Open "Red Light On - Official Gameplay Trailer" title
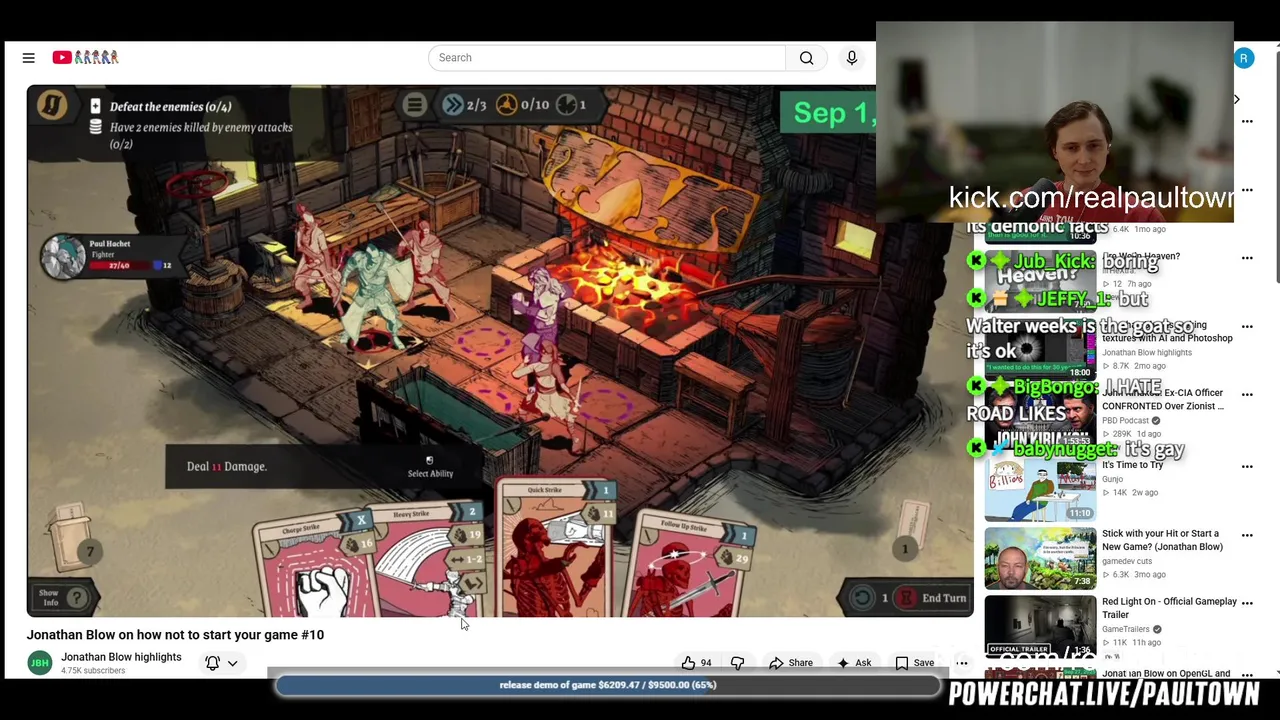The width and height of the screenshot is (1280, 720). [x=1169, y=608]
